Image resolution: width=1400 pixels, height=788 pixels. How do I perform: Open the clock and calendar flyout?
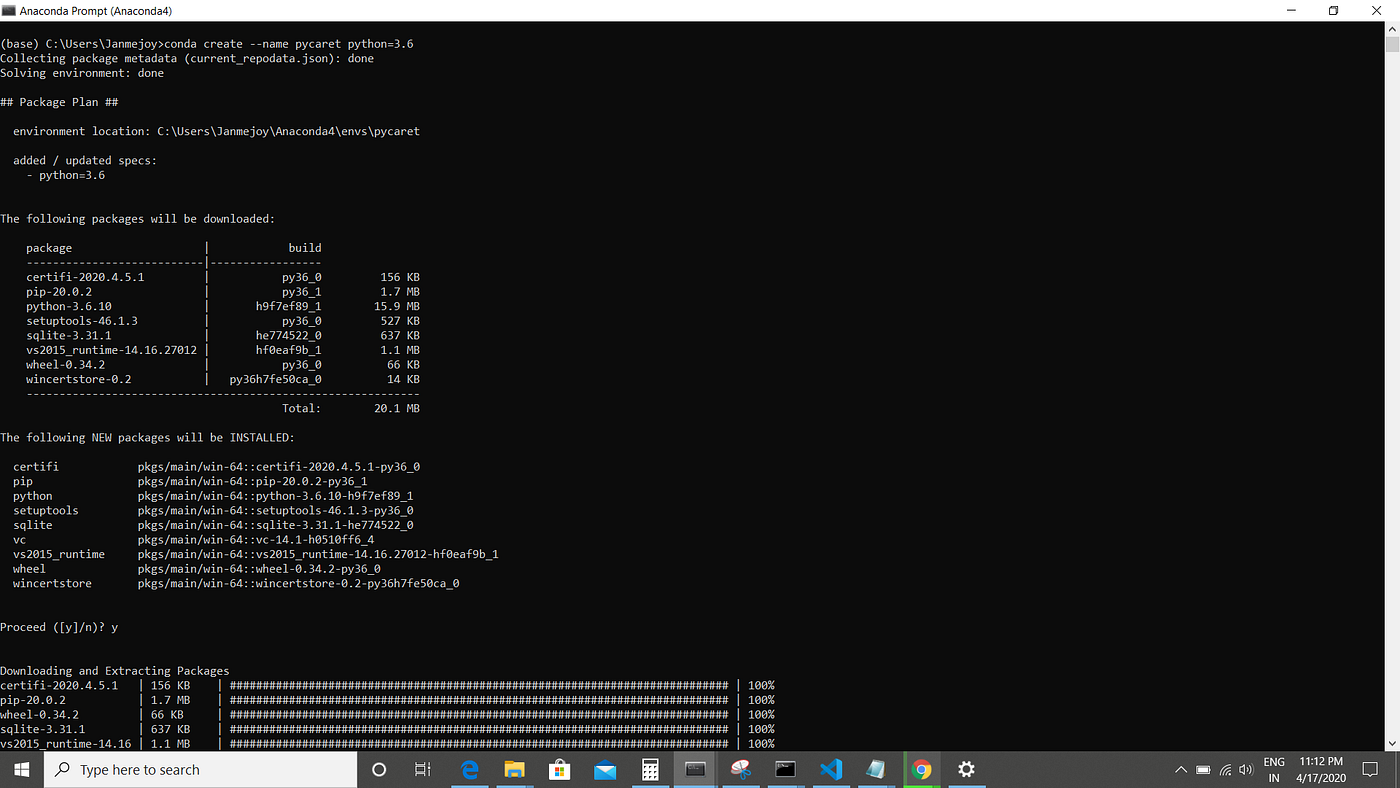pos(1320,769)
